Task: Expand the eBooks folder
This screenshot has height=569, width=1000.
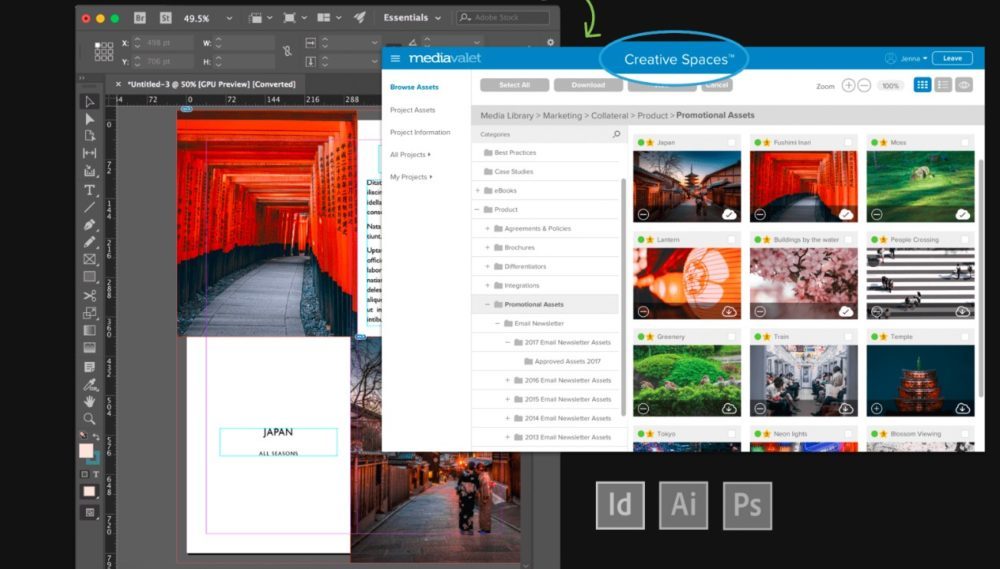Action: [x=478, y=191]
